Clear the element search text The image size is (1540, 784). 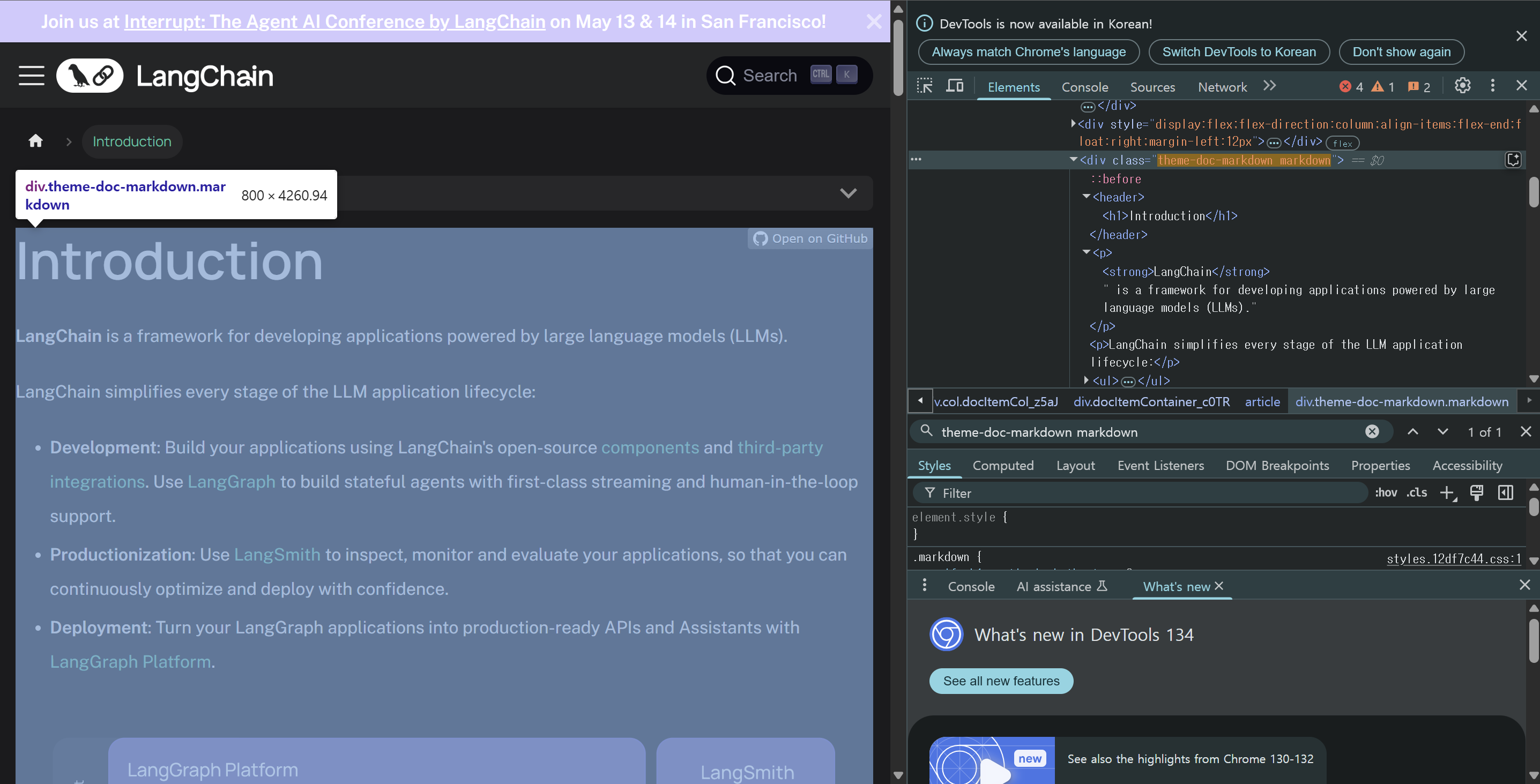[x=1372, y=431]
